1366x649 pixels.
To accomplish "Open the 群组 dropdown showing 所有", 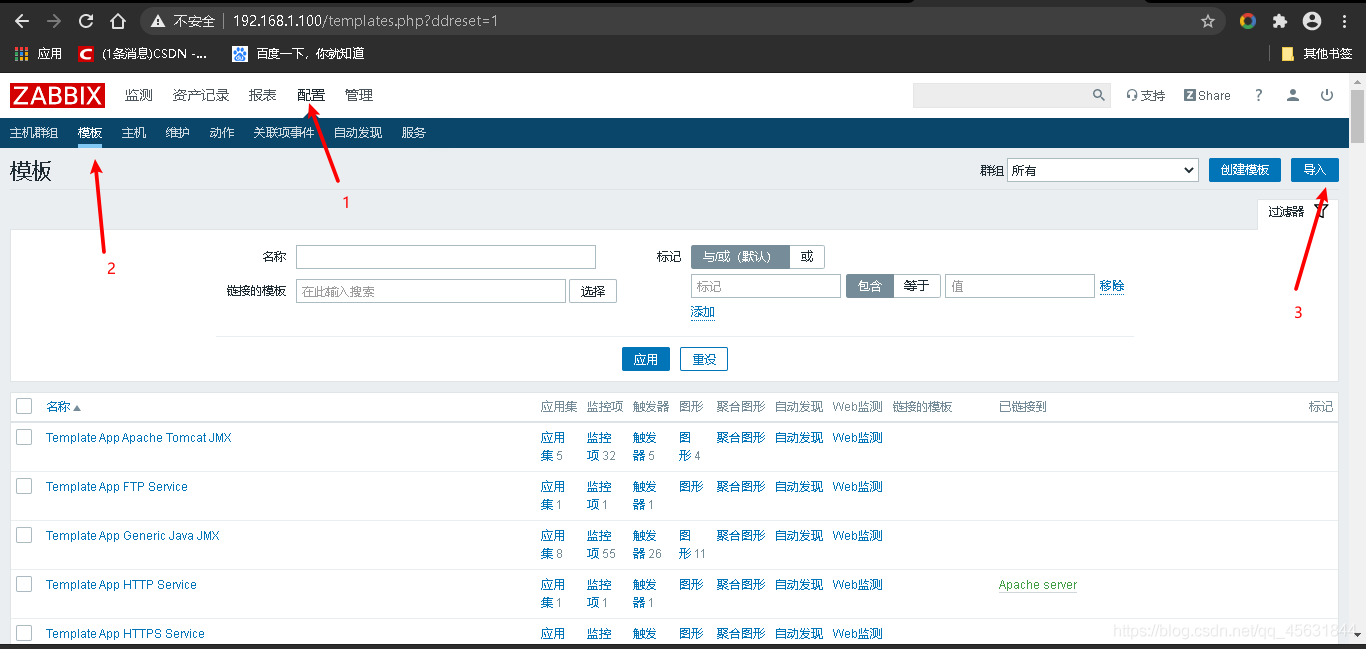I will point(1102,170).
